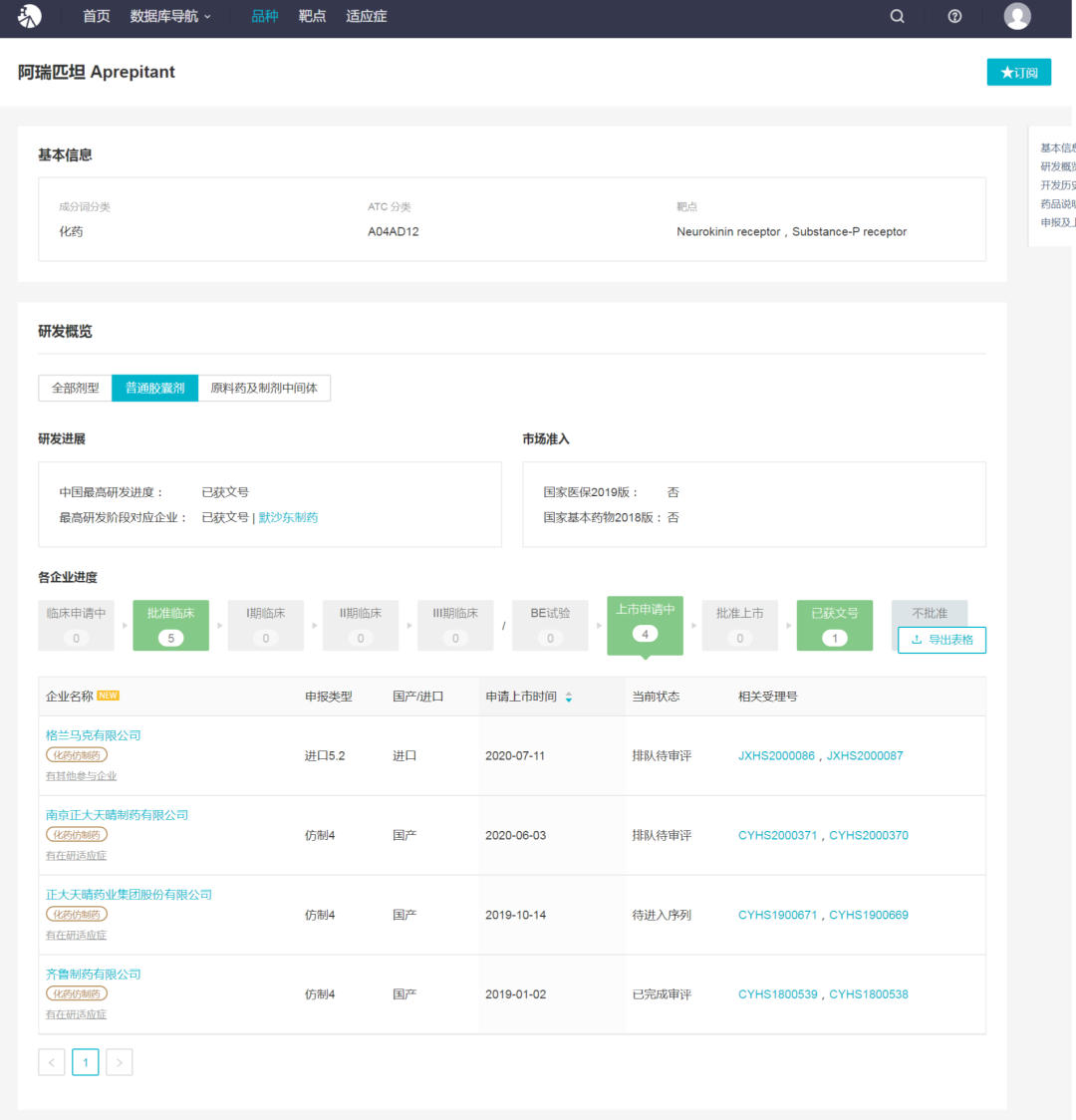The height and width of the screenshot is (1120, 1076).
Task: Open the search icon in header
Action: tap(898, 16)
